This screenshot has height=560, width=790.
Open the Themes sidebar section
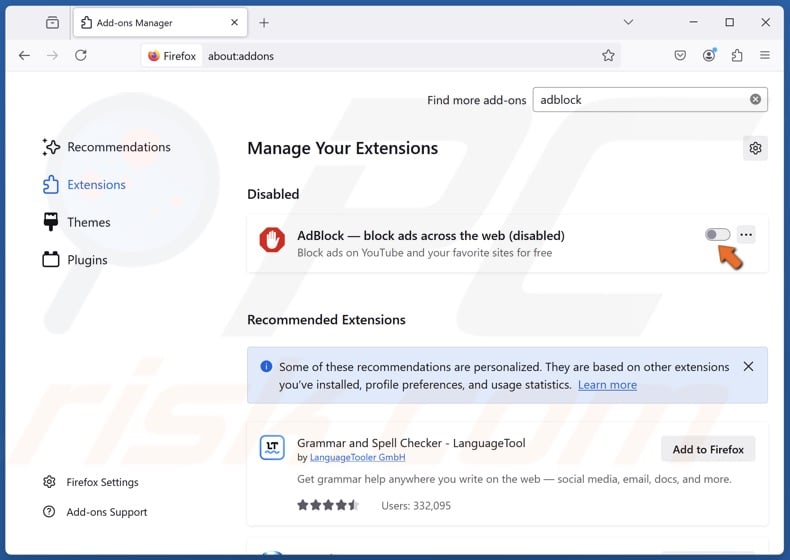[x=77, y=222]
